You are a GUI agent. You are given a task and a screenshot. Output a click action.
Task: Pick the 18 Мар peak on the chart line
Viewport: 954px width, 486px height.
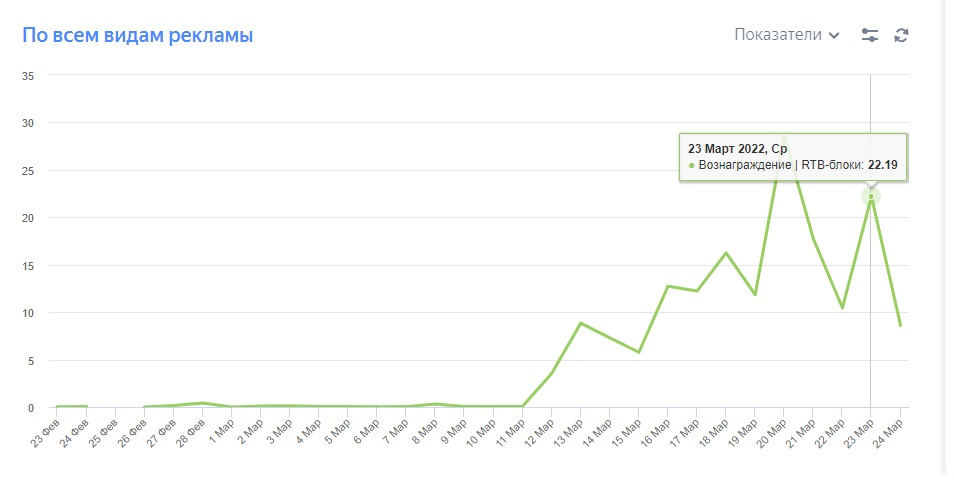point(726,253)
